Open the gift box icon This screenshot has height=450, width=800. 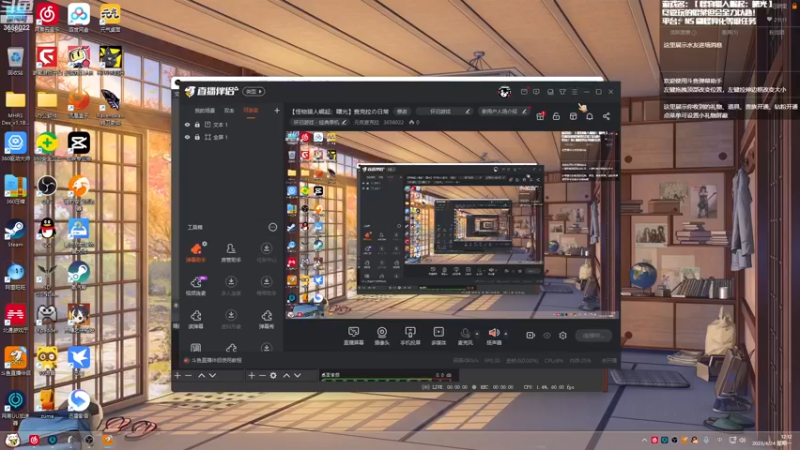tap(540, 116)
